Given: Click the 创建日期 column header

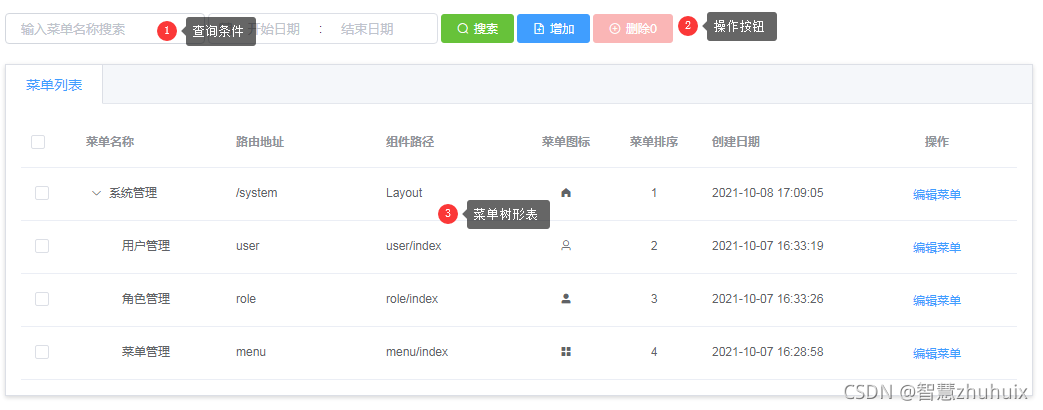Looking at the screenshot, I should [x=736, y=142].
